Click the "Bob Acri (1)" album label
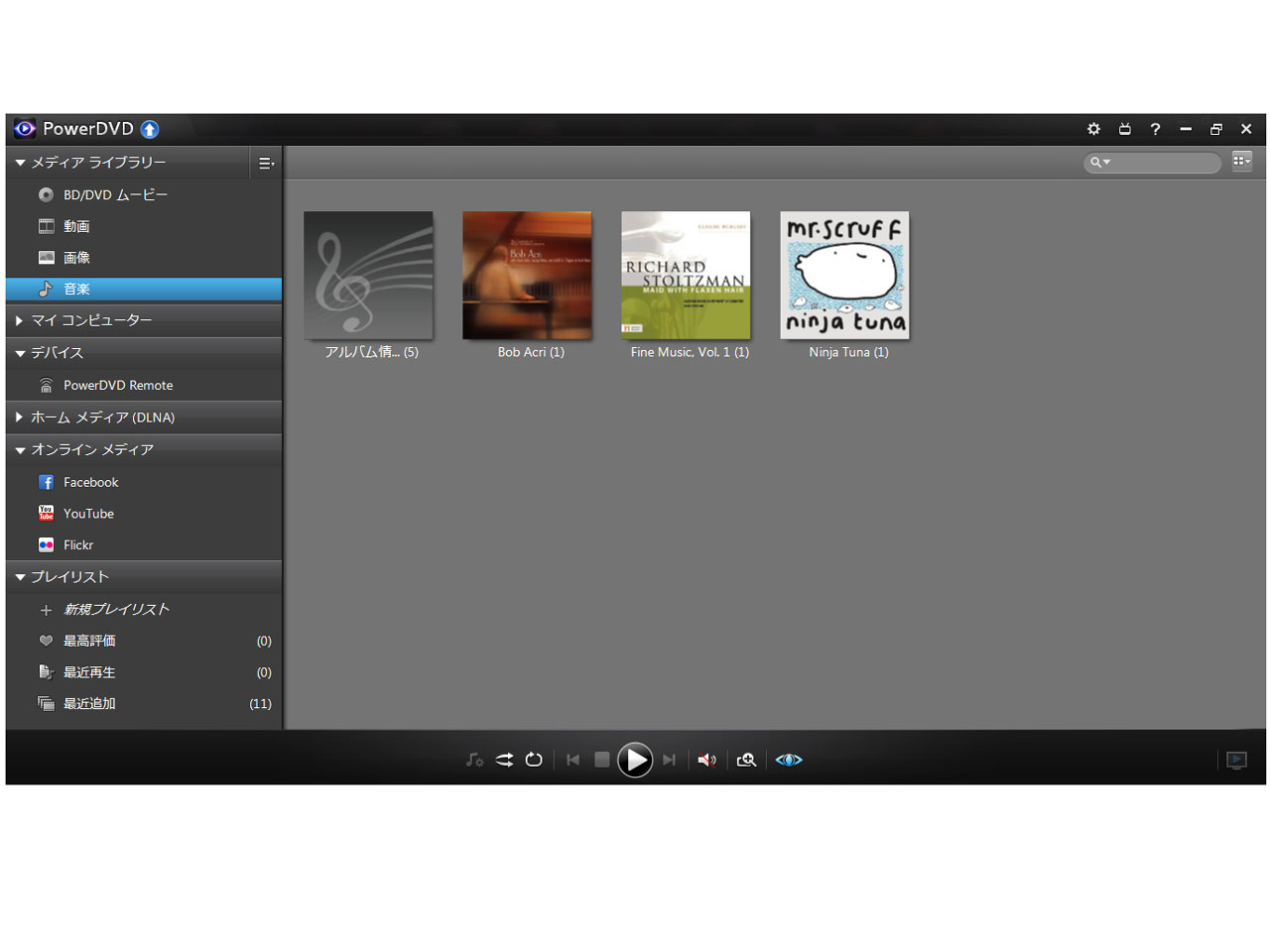 point(531,352)
